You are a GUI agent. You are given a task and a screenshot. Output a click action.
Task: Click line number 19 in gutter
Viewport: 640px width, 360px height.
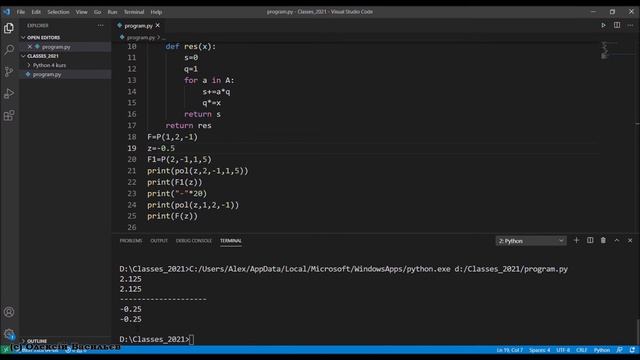coord(131,148)
